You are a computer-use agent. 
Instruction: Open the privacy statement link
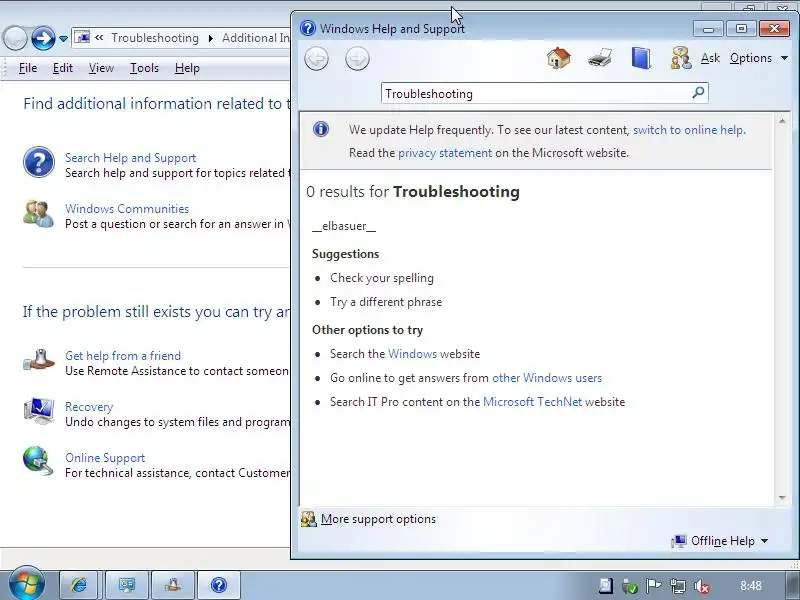tap(445, 153)
